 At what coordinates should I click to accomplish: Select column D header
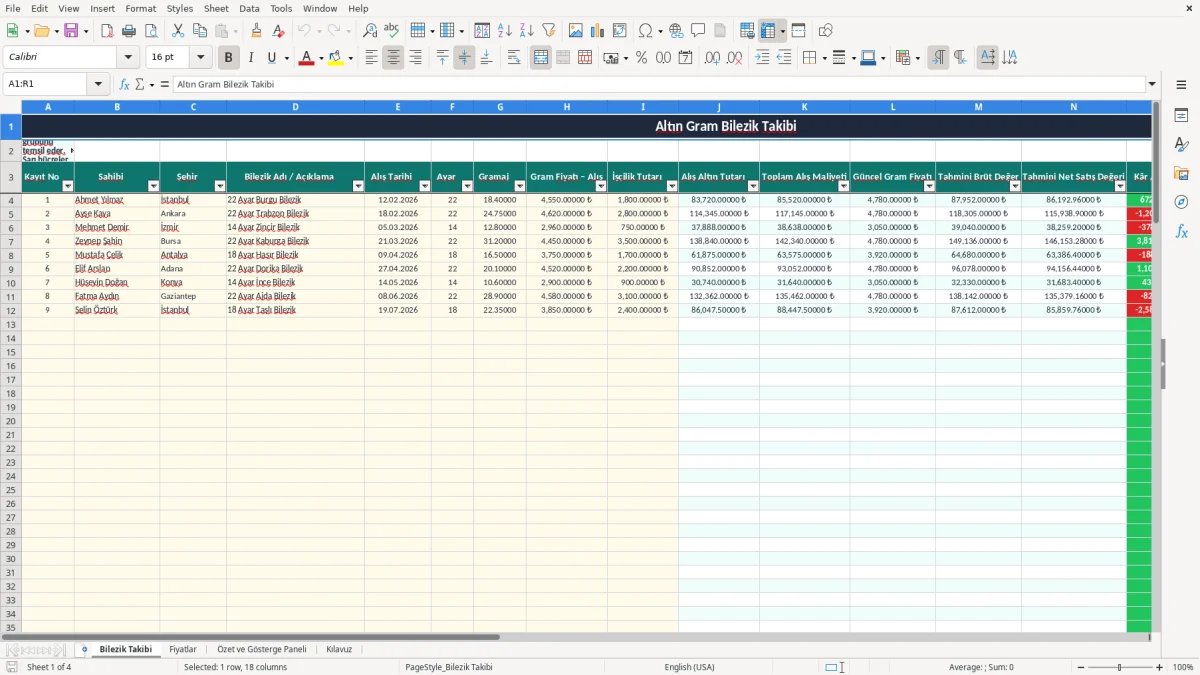(x=295, y=106)
